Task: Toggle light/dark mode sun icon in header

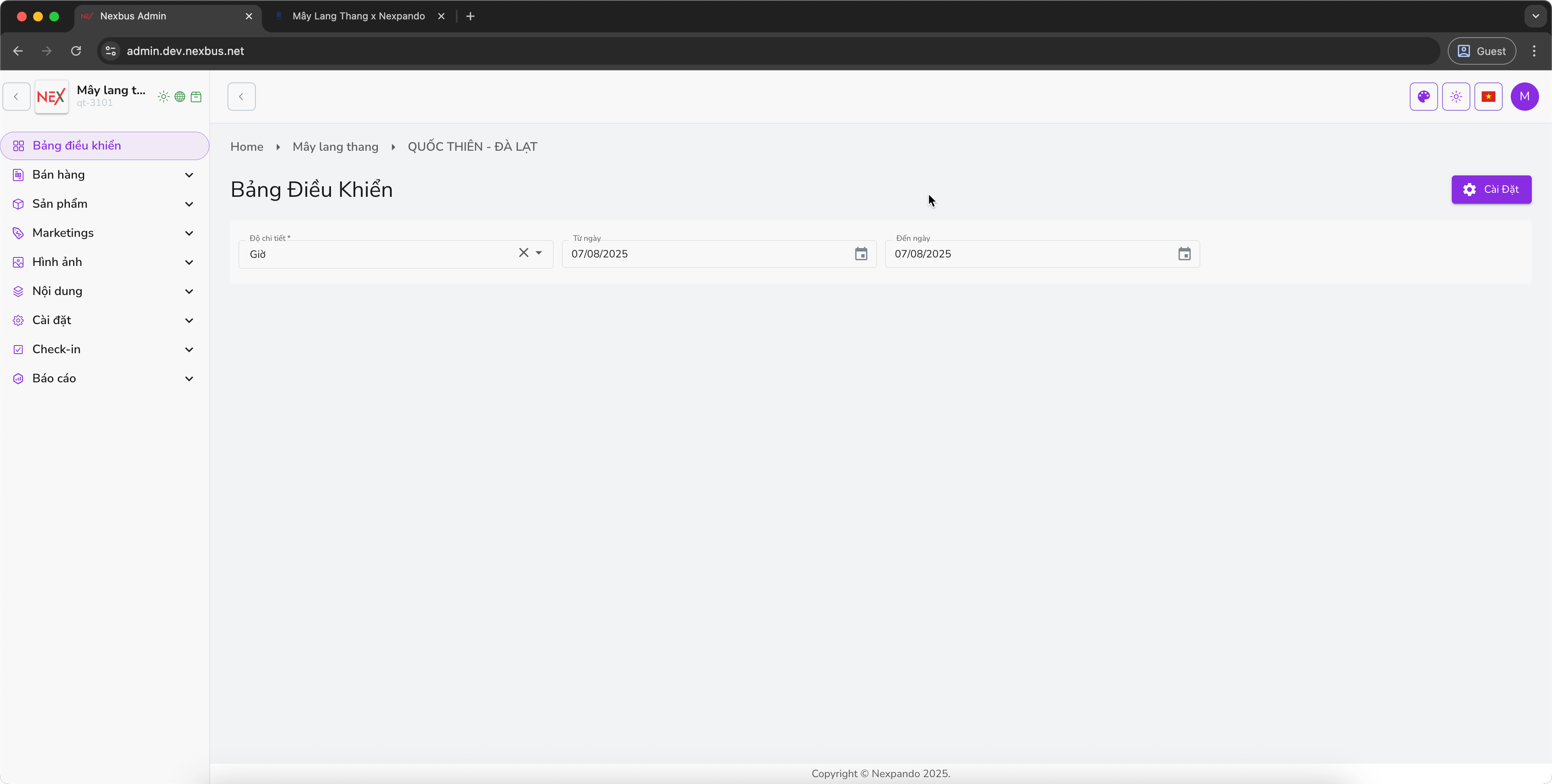Action: 1456,97
